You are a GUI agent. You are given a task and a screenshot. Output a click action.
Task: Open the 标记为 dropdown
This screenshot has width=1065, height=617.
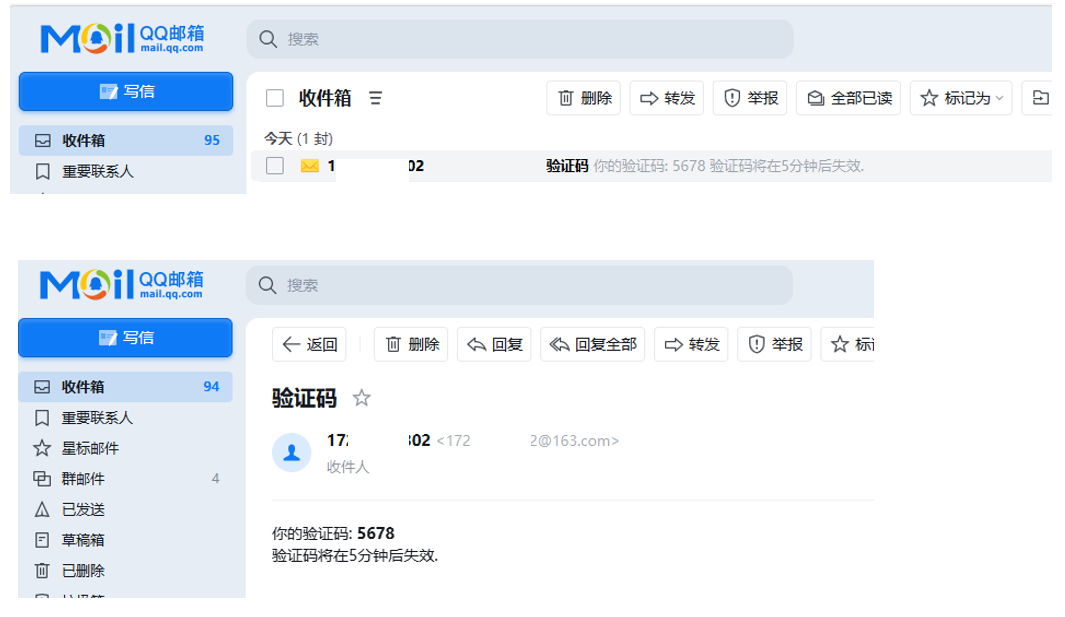(x=962, y=99)
